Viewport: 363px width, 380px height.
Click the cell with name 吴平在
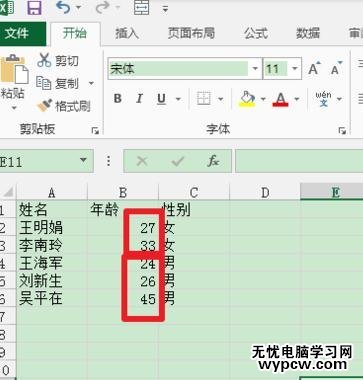coord(52,299)
